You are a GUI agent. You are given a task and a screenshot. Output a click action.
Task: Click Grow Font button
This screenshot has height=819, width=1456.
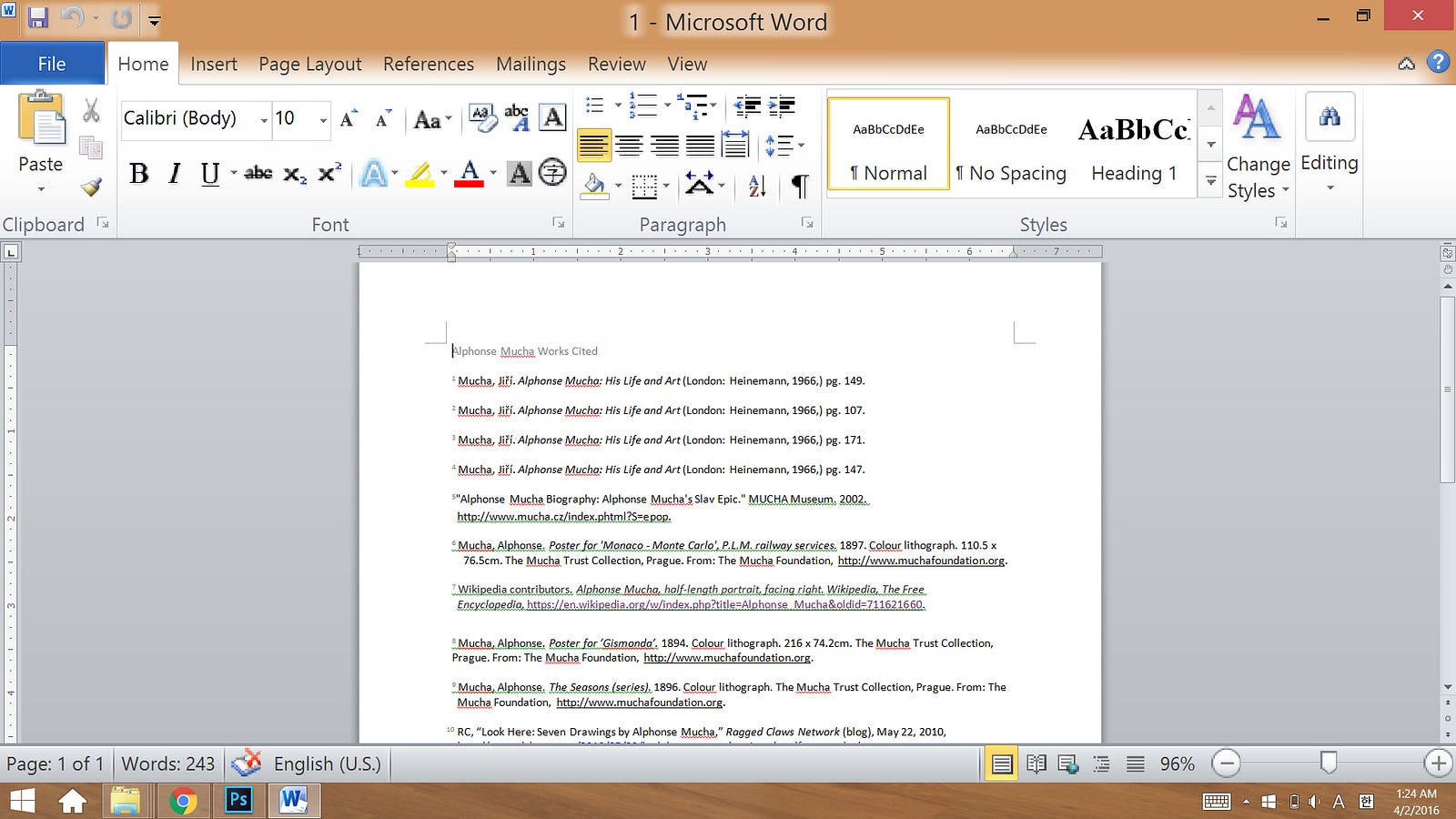[349, 119]
